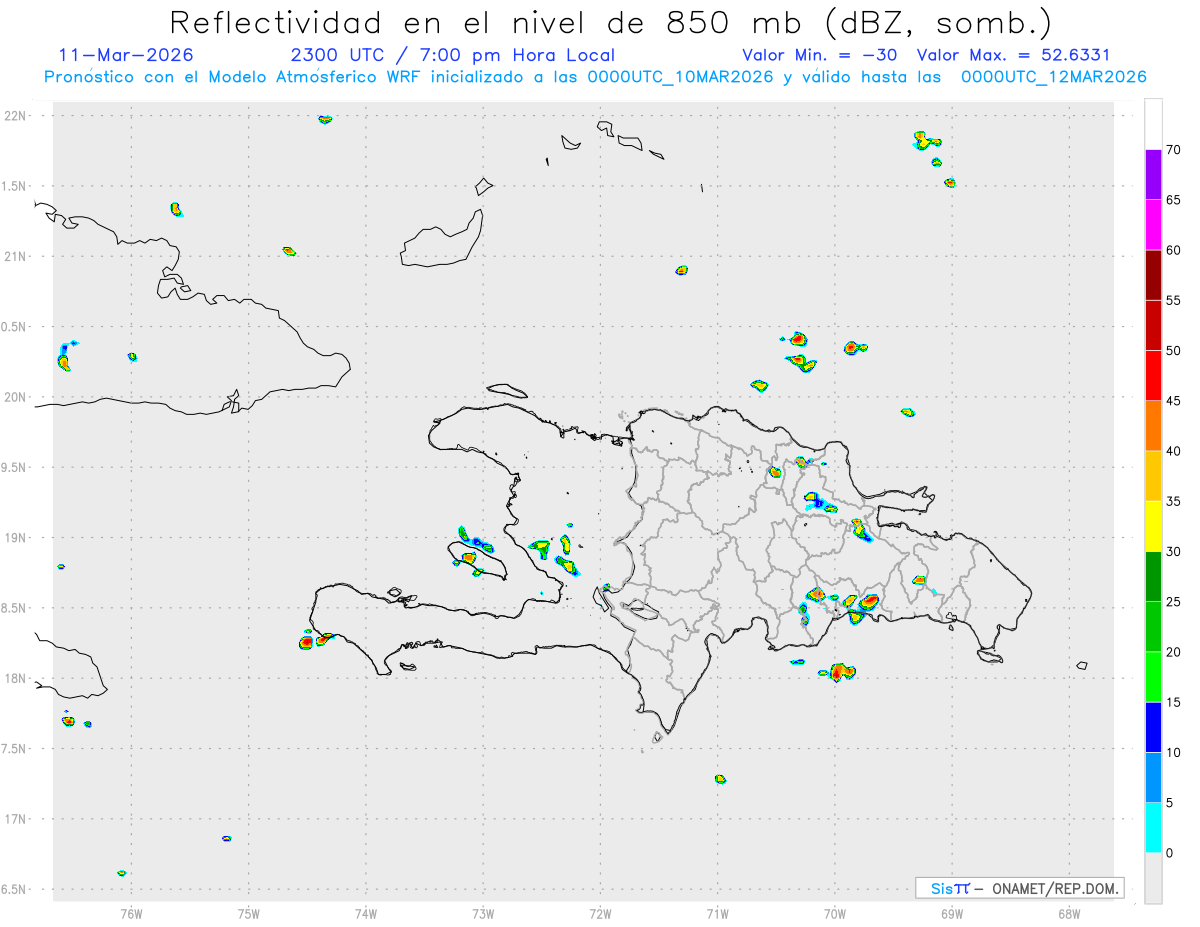The height and width of the screenshot is (927, 1200).
Task: Click the colorbar label '30'
Action: tap(1174, 552)
